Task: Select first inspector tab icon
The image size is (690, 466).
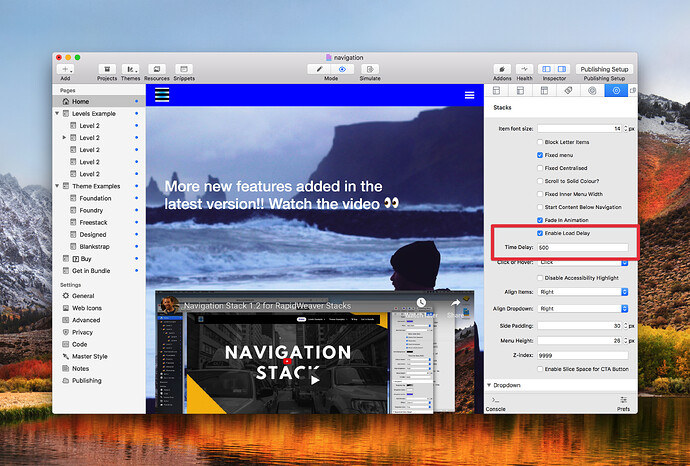Action: (x=496, y=90)
